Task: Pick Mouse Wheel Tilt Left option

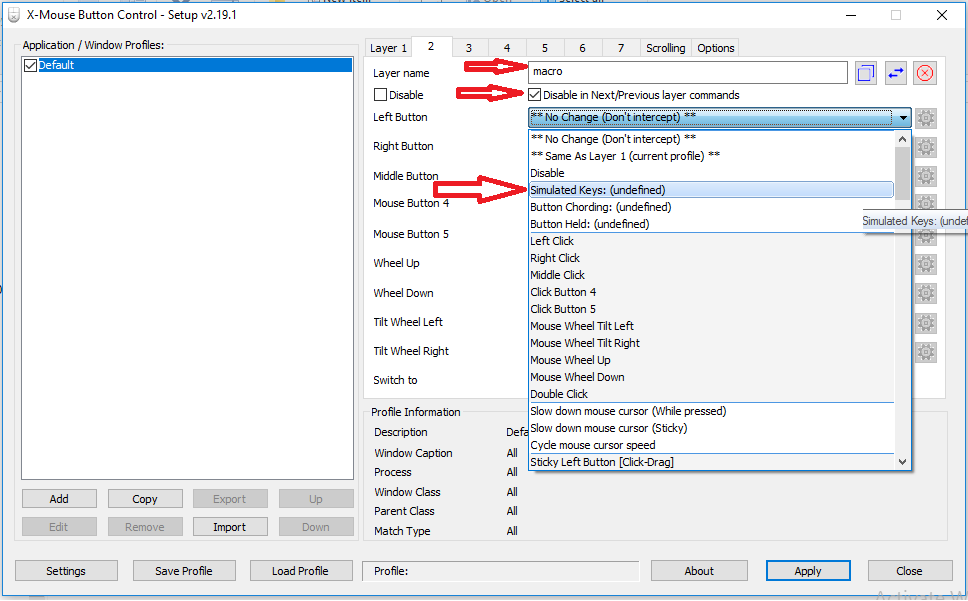Action: [711, 326]
